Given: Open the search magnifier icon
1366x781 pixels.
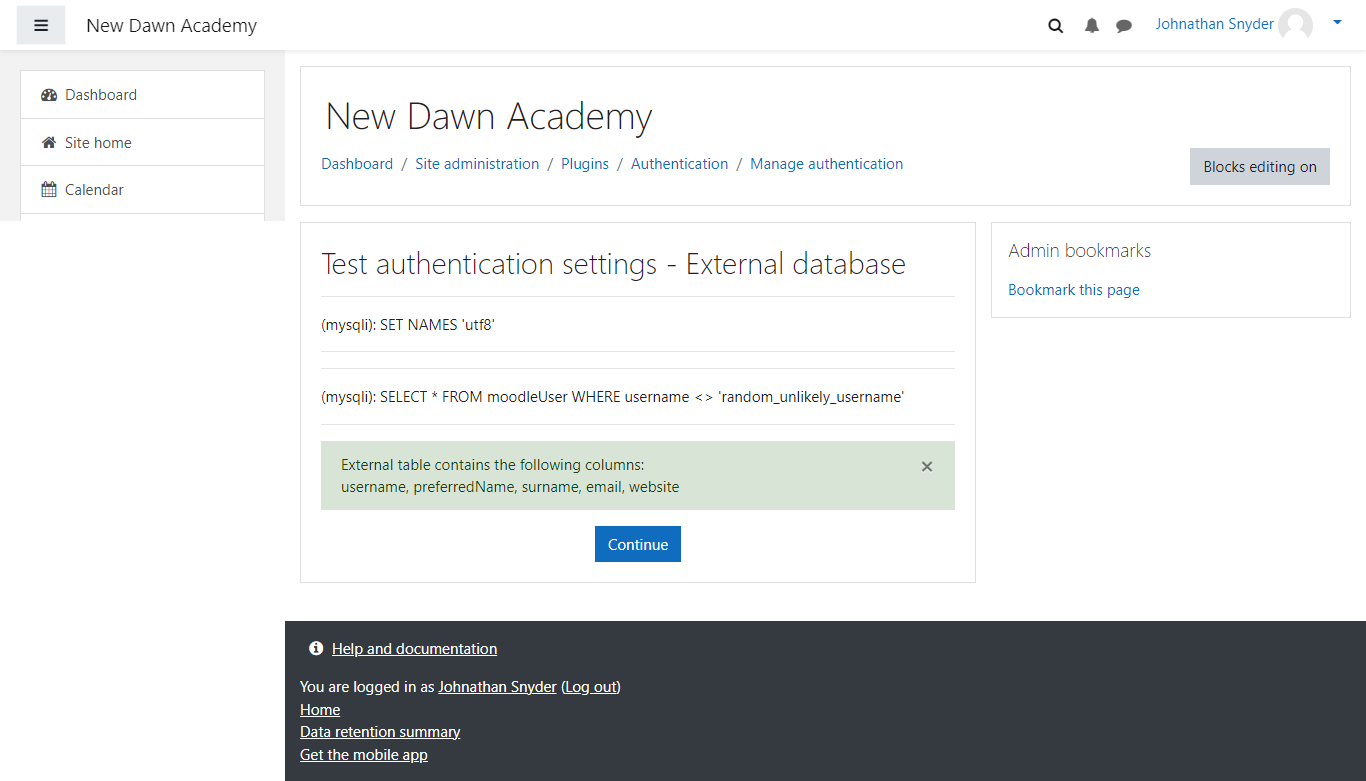Looking at the screenshot, I should click(x=1056, y=26).
